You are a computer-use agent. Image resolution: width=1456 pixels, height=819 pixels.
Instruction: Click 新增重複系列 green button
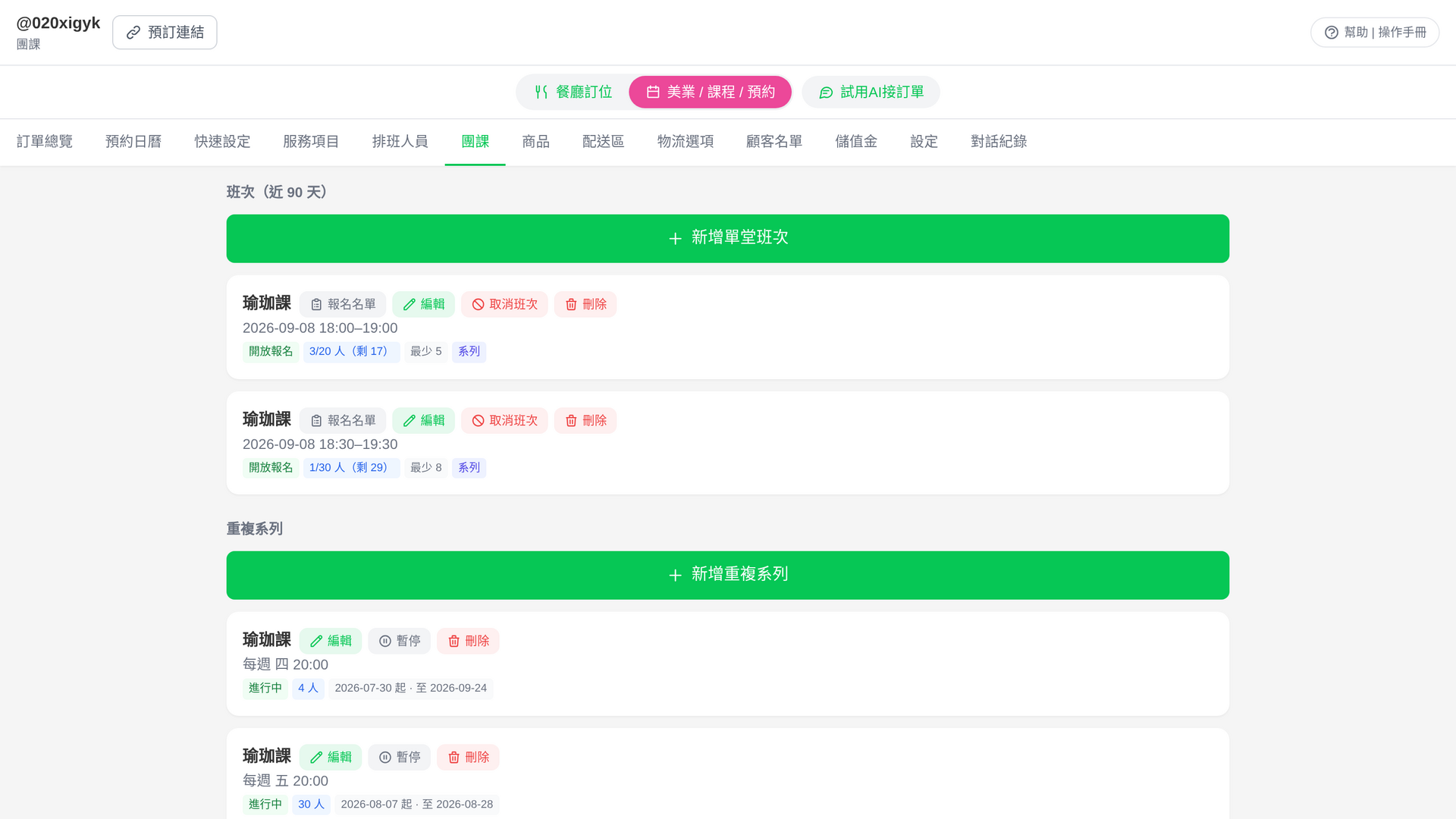[728, 575]
